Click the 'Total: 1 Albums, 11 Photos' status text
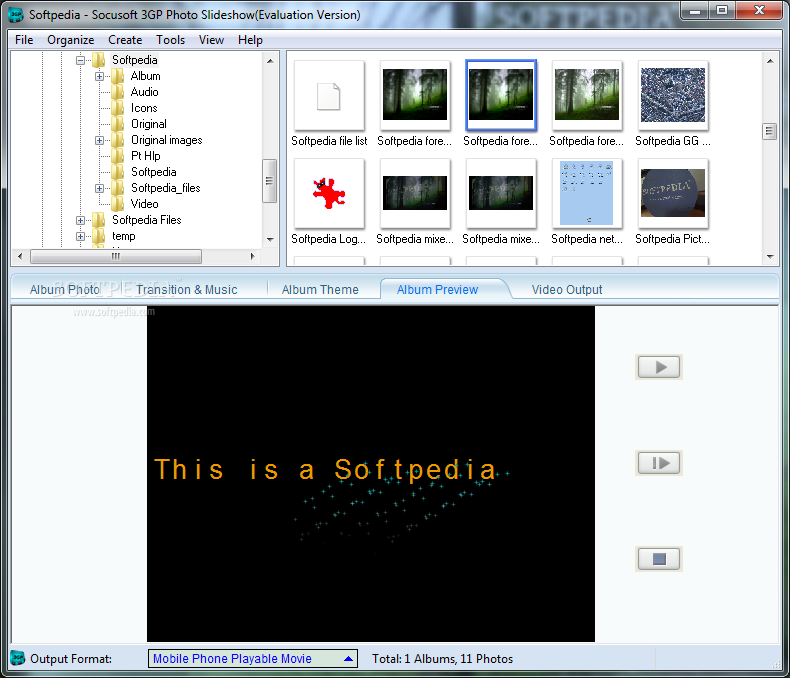The image size is (790, 678). pos(442,659)
